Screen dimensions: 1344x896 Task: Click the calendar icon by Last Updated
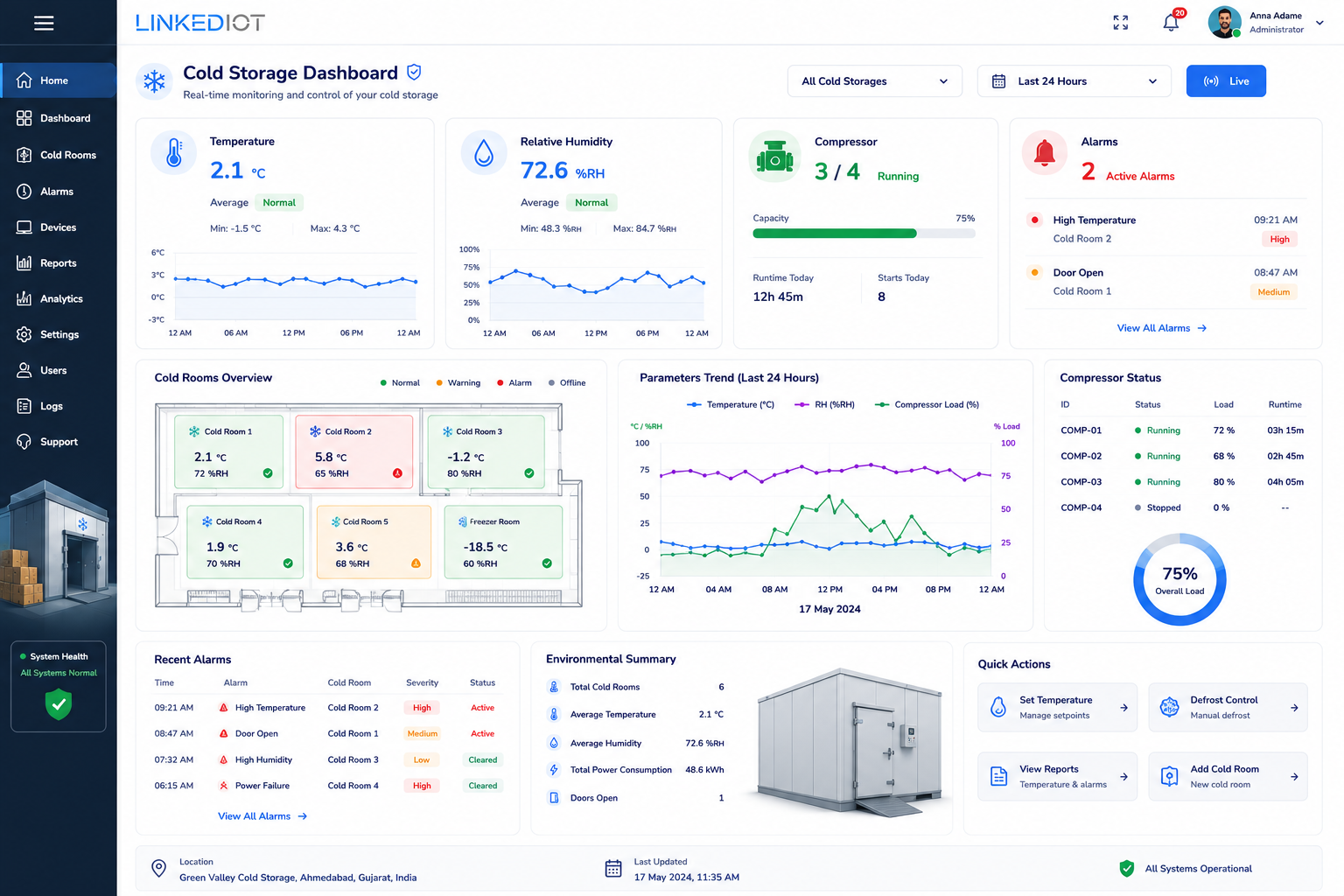tap(613, 869)
